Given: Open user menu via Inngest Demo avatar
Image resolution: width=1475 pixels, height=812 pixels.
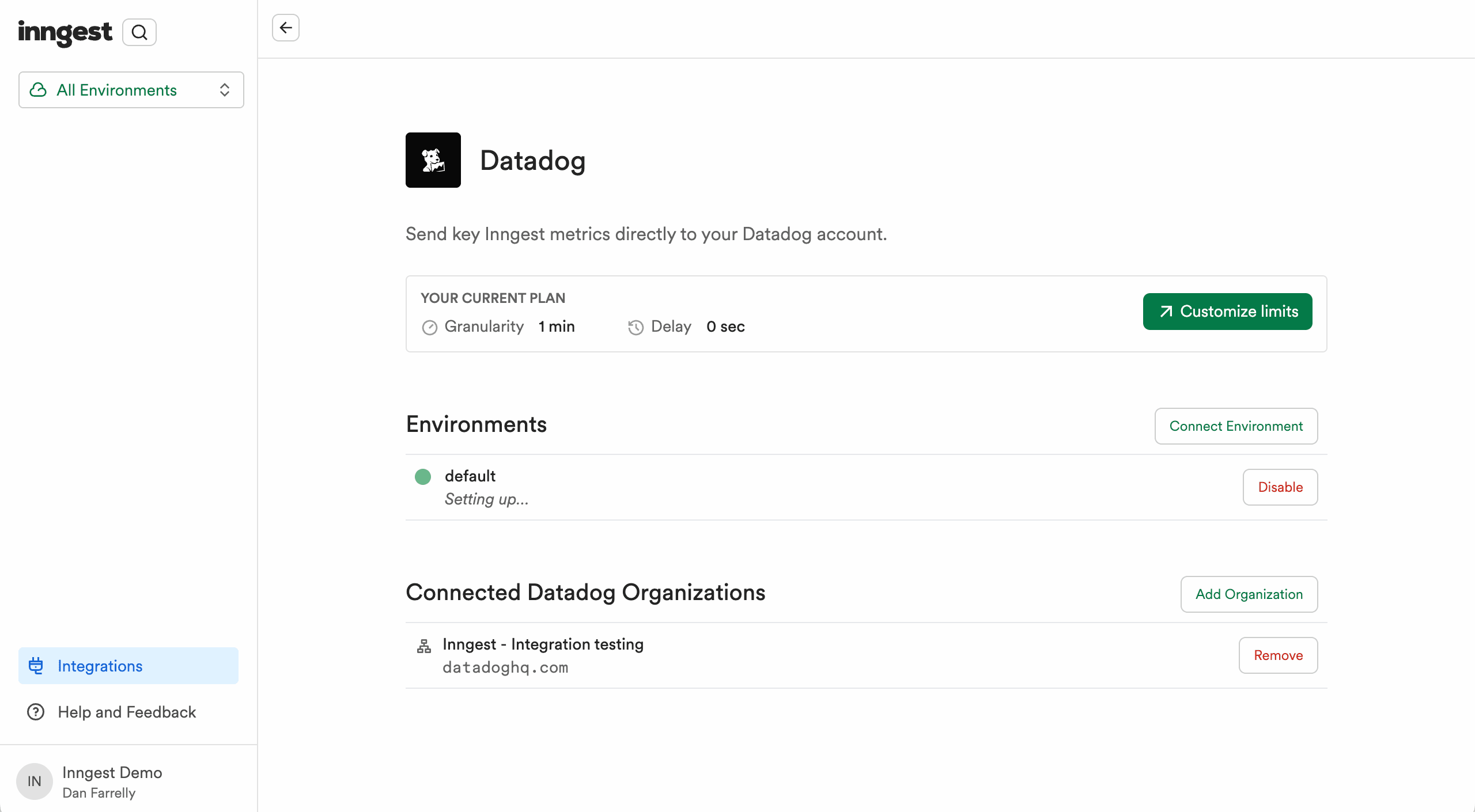Looking at the screenshot, I should coord(33,781).
